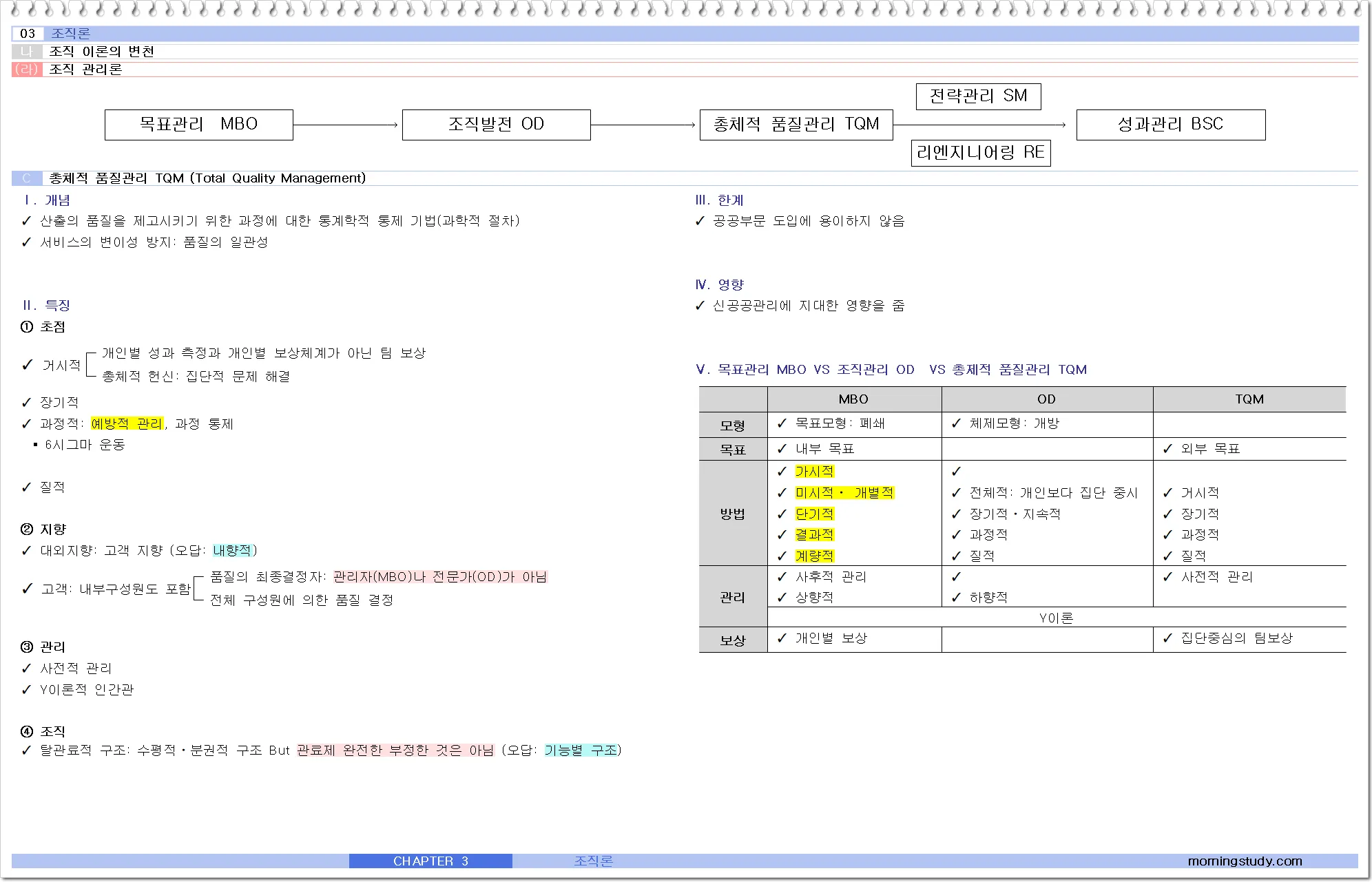
Task: Click the CHAPTER 3 footer label
Action: (430, 861)
